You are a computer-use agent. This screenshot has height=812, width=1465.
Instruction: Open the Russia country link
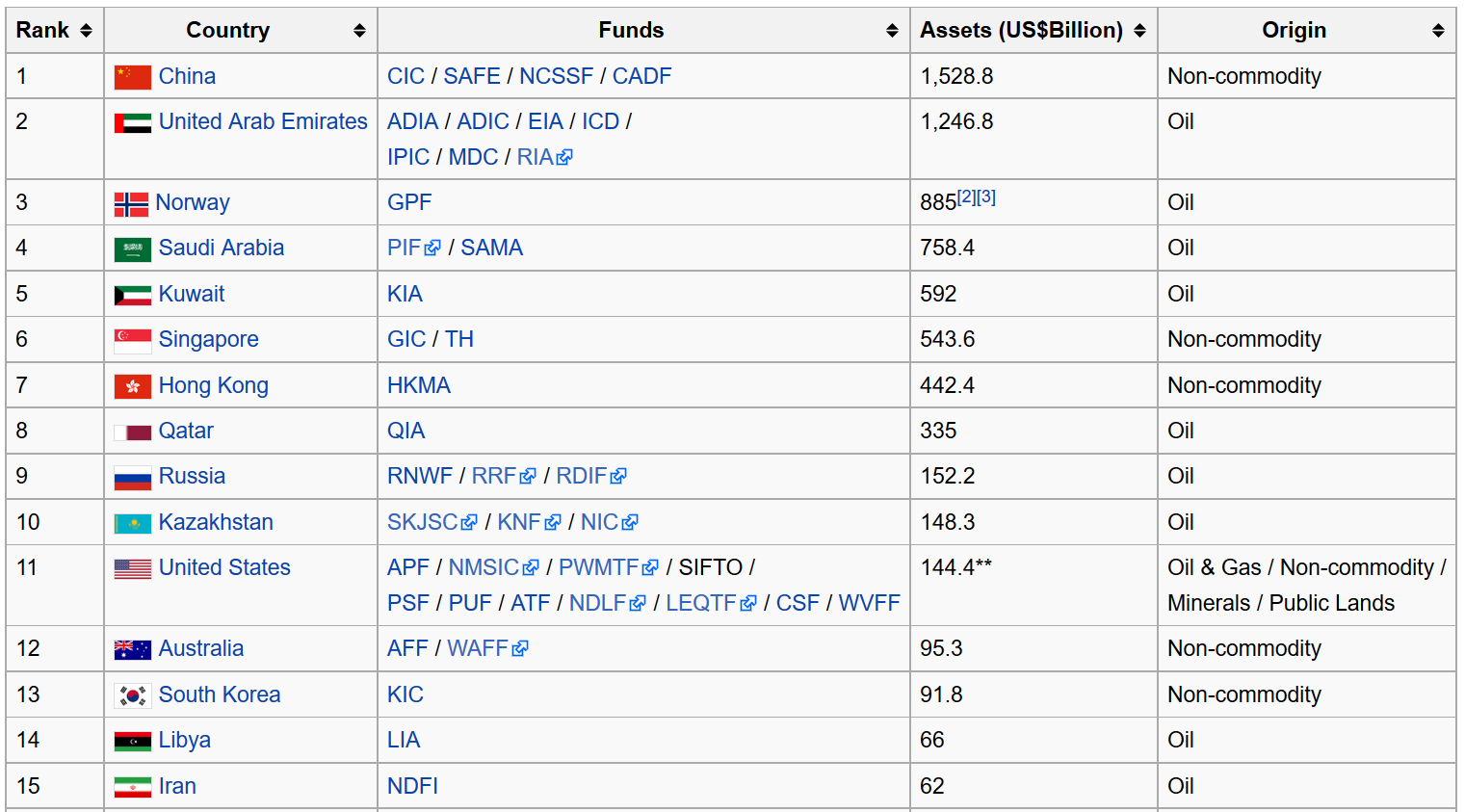tap(192, 476)
